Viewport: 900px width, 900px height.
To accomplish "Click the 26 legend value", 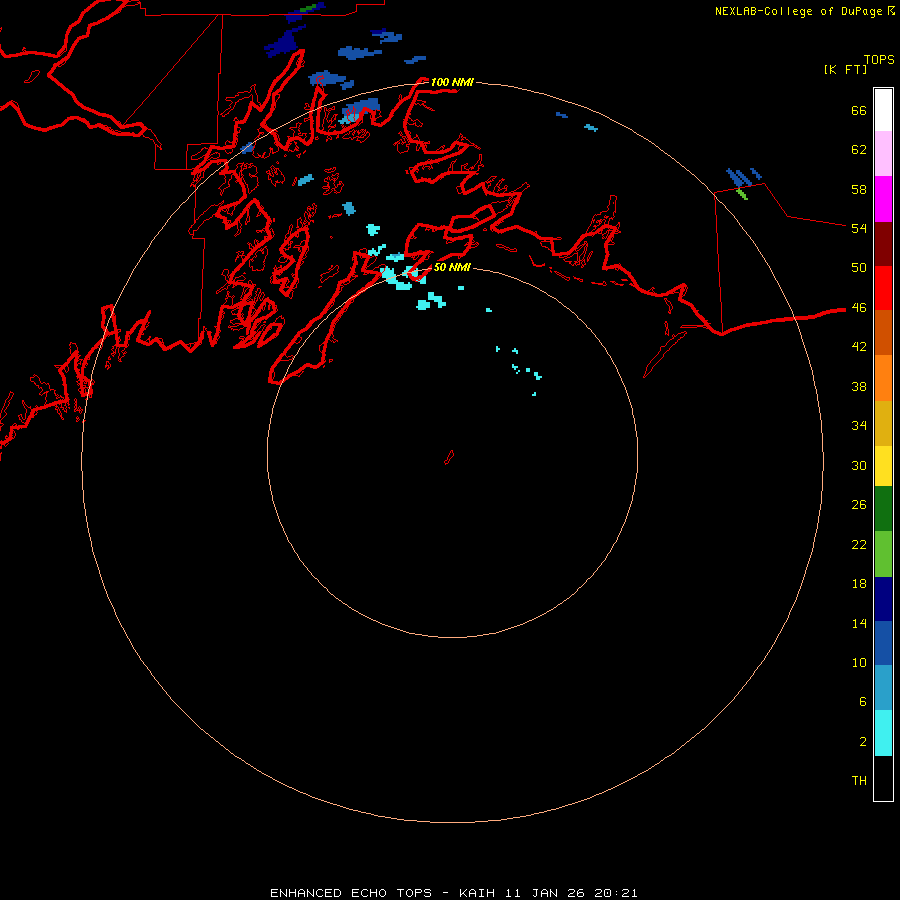I will tap(859, 505).
